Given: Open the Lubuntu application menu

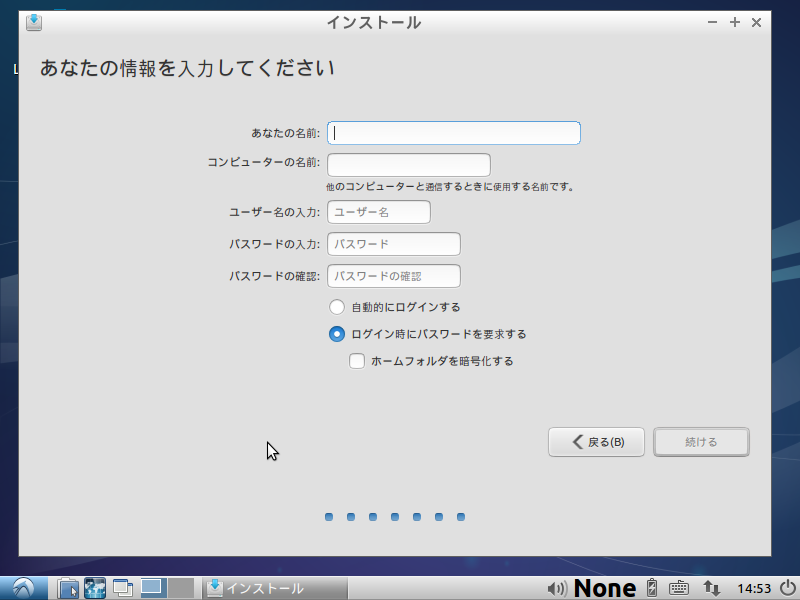Looking at the screenshot, I should (21, 588).
